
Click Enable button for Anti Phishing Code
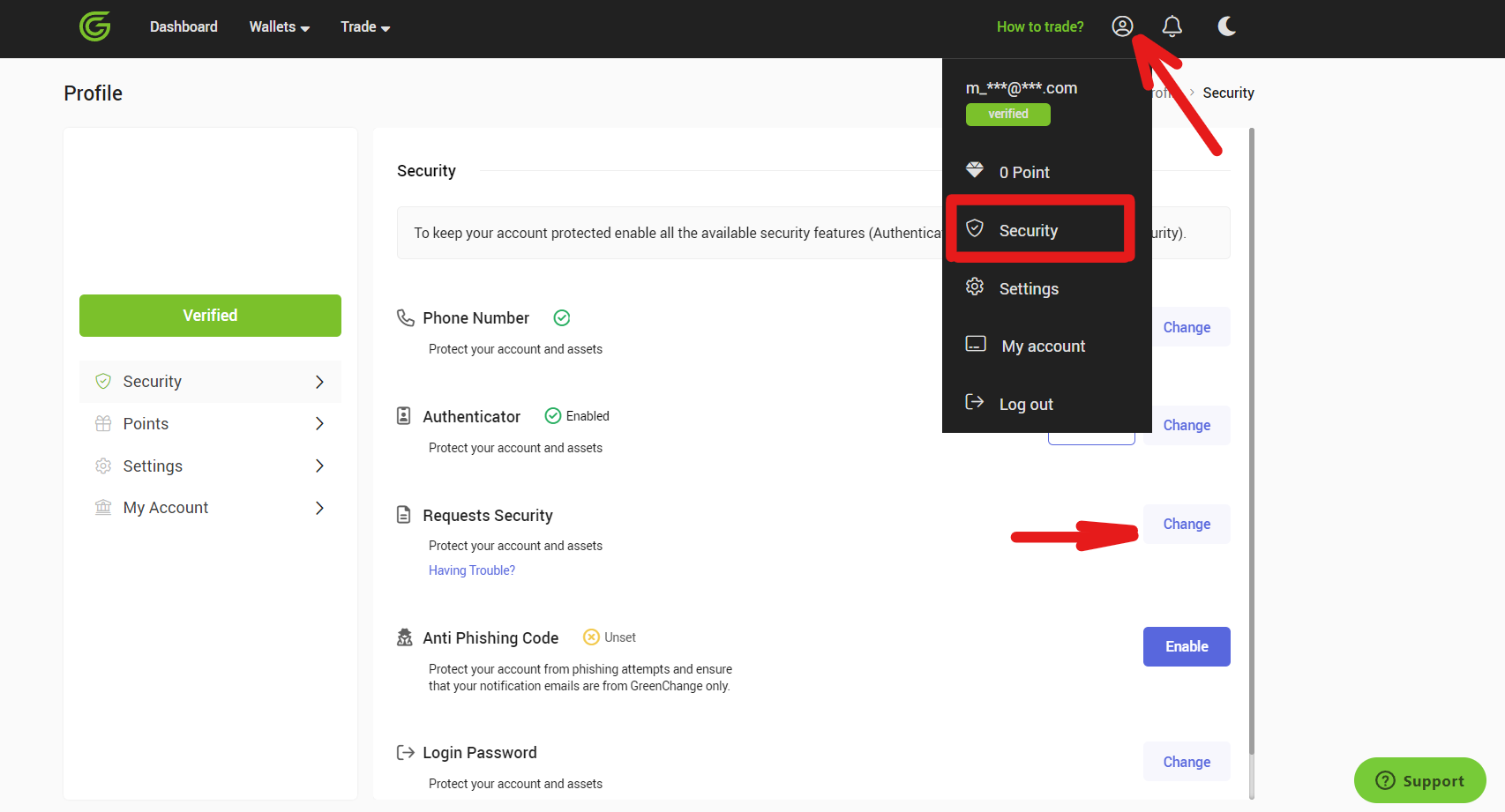pyautogui.click(x=1187, y=646)
